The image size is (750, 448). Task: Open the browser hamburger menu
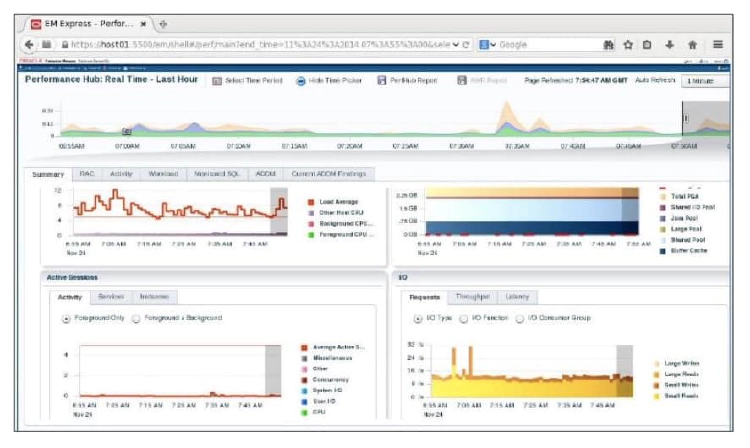tap(718, 44)
